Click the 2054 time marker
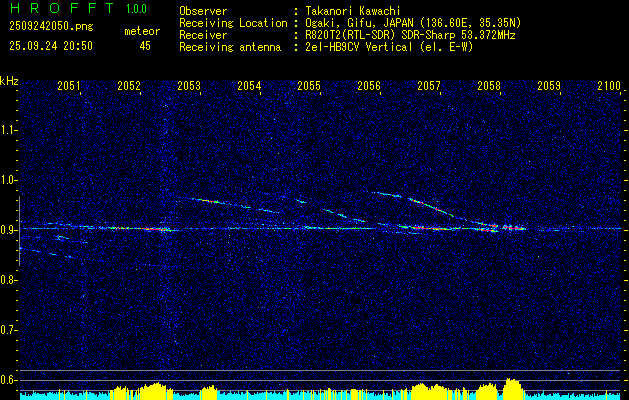This screenshot has height=400, width=629. [x=249, y=86]
